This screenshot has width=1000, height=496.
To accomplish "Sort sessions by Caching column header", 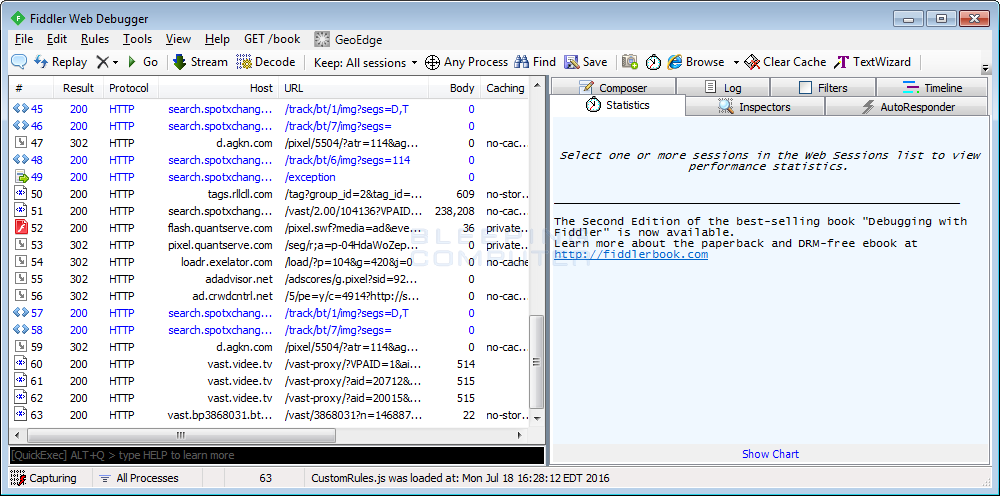I will coord(505,88).
